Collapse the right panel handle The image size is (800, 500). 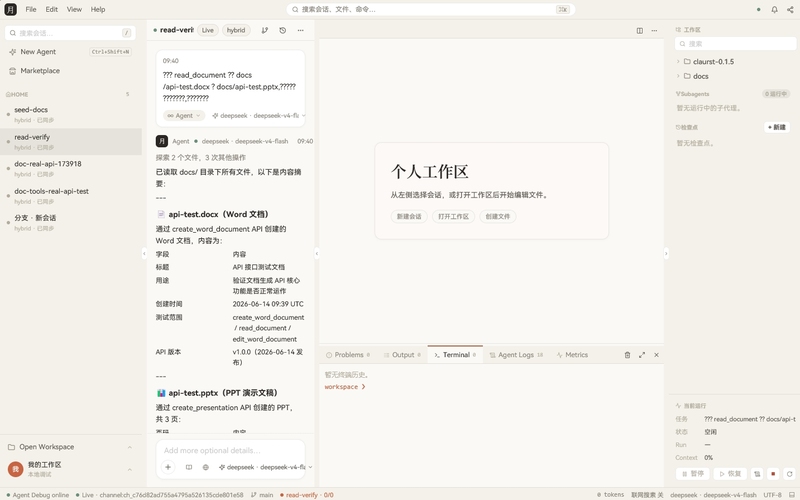click(666, 253)
